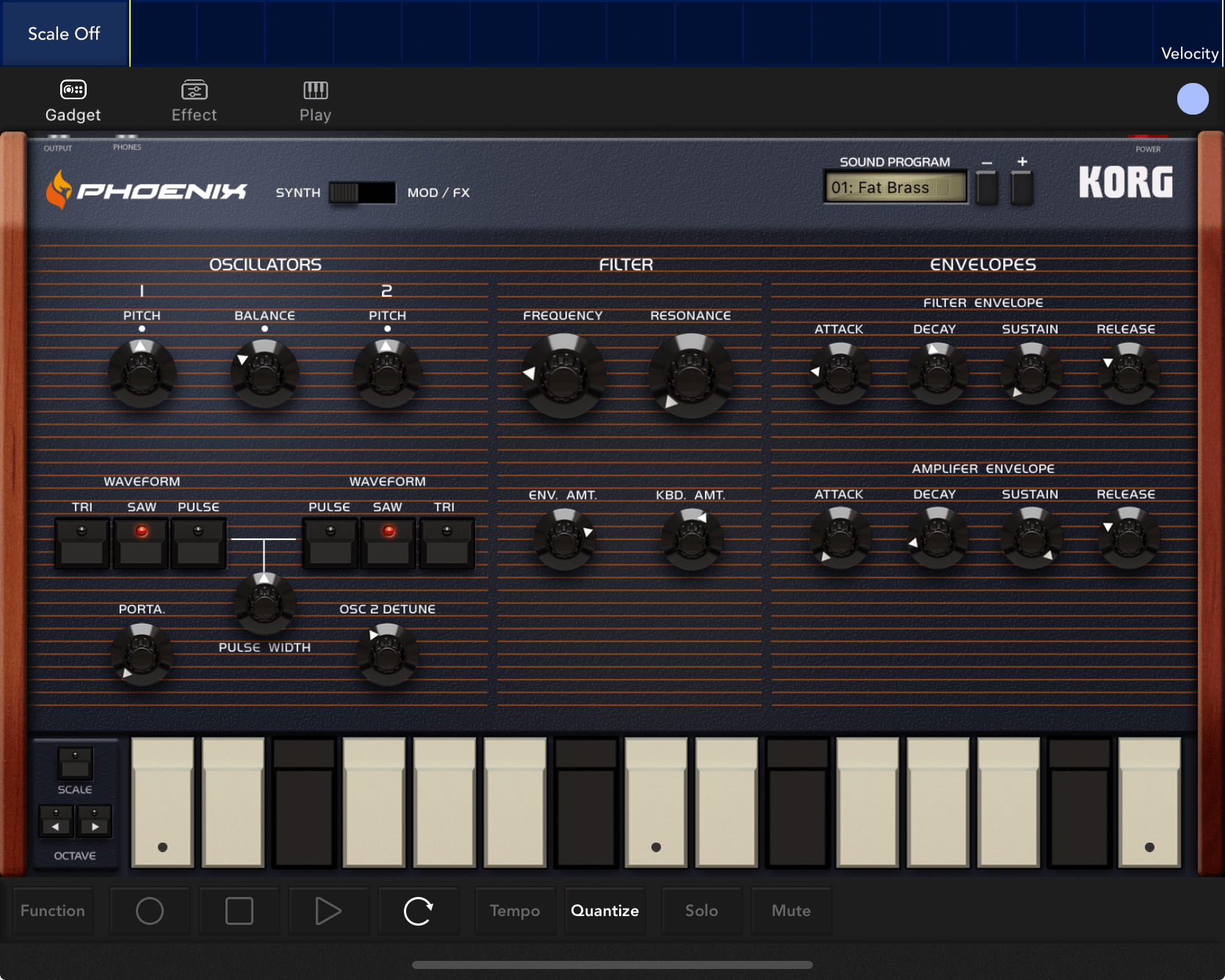
Task: Click the stop square button
Action: [239, 911]
